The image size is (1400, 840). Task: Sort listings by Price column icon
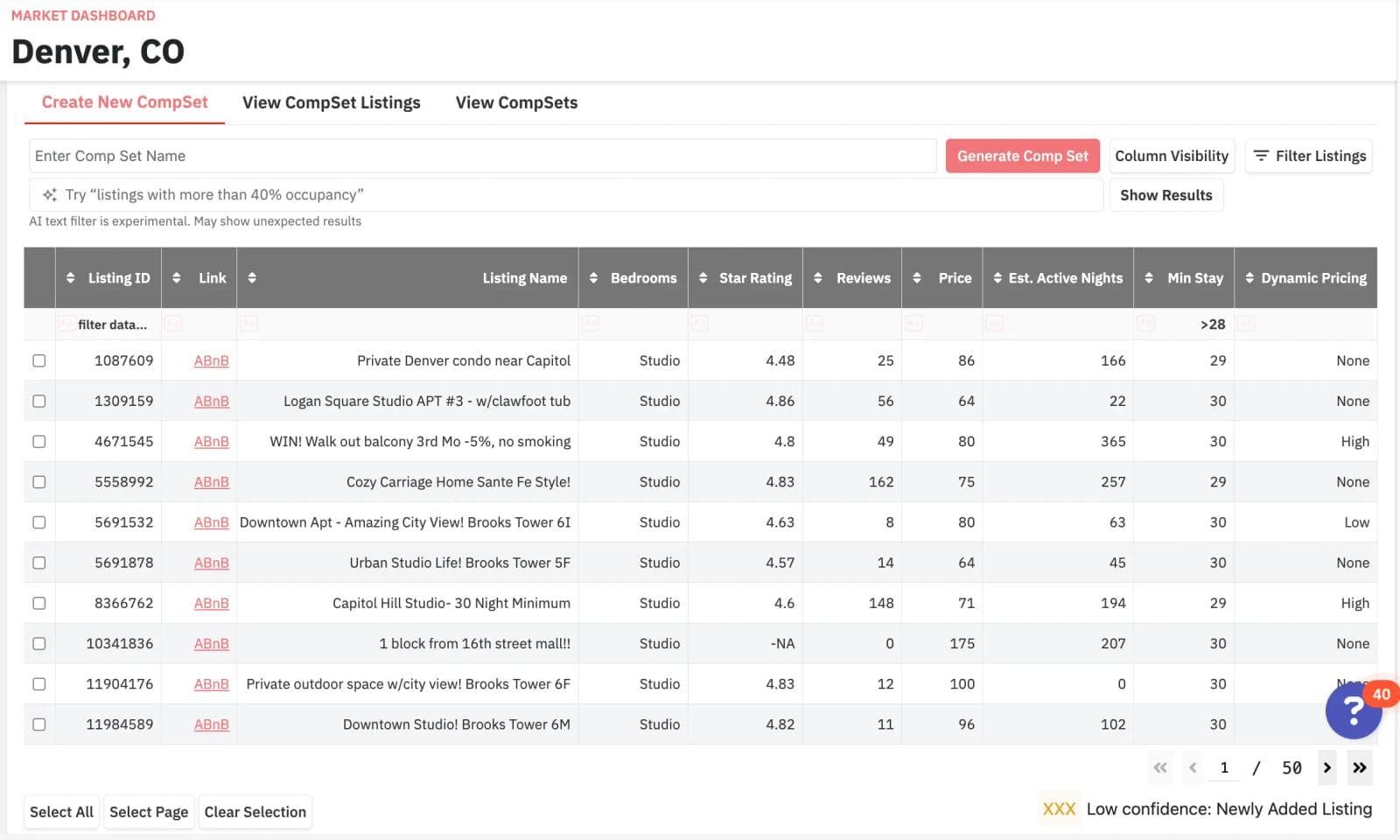(x=917, y=278)
